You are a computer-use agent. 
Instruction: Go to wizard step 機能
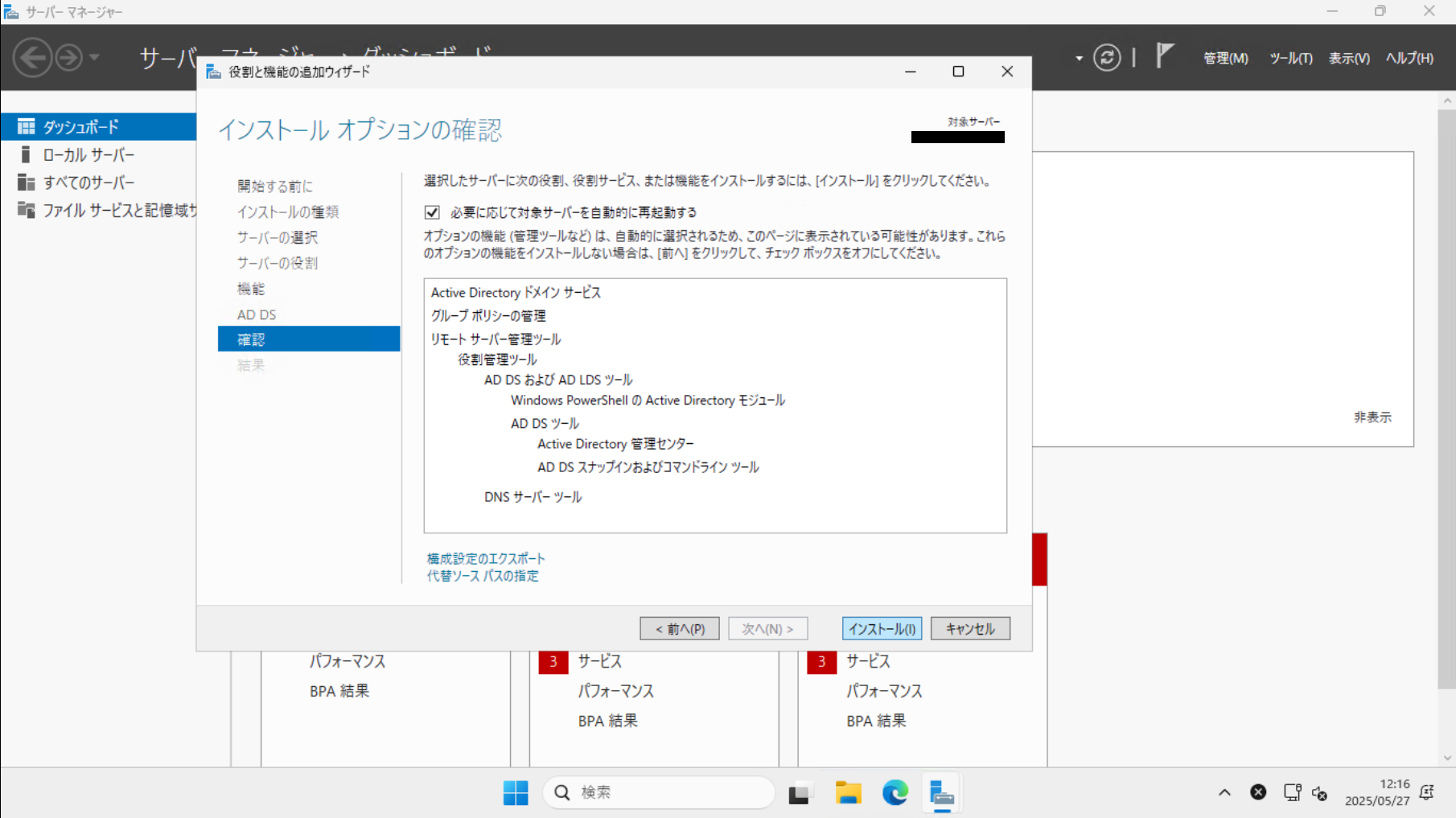[251, 289]
